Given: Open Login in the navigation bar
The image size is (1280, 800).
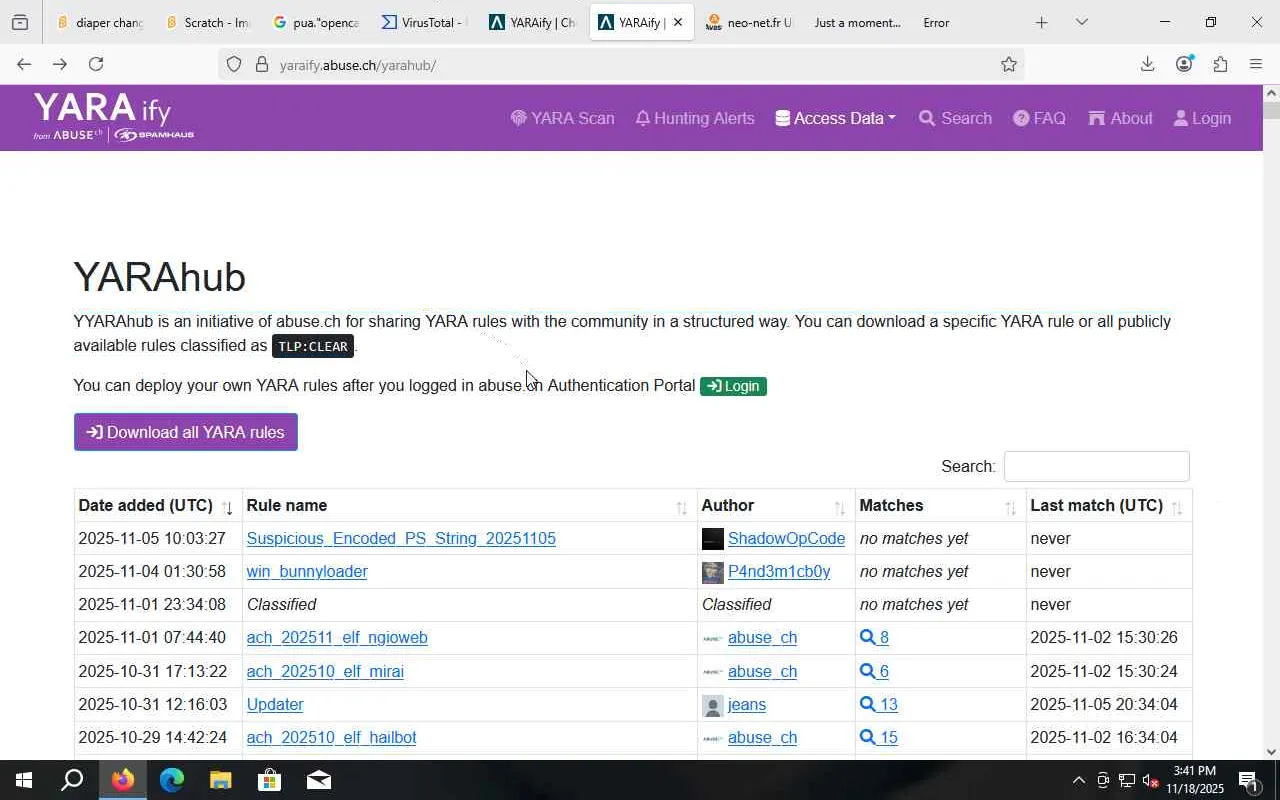Looking at the screenshot, I should tap(1202, 118).
